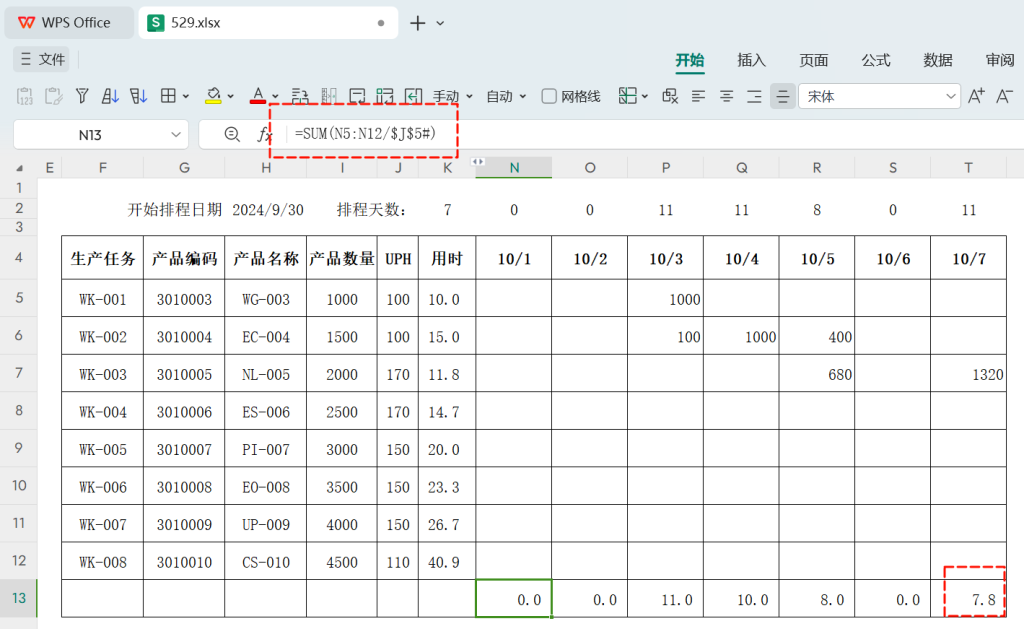Decrease font size with A- icon
The image size is (1024, 629).
[x=1004, y=97]
